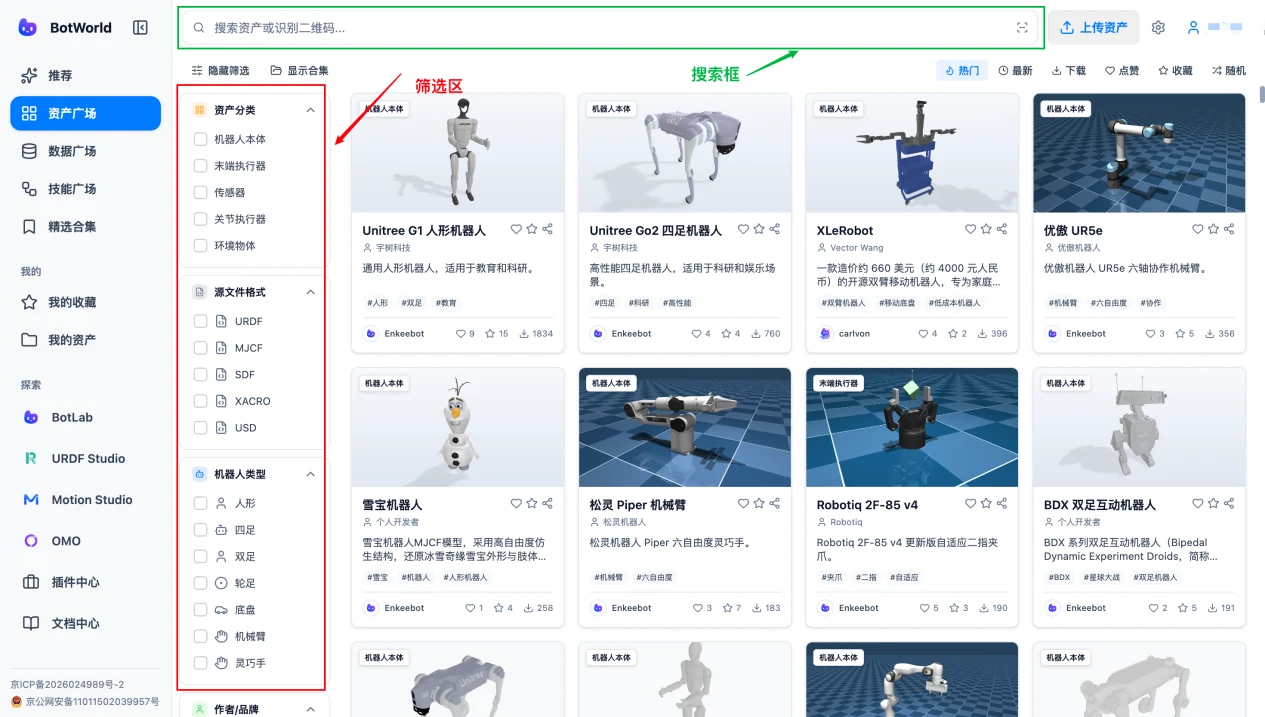Click the 插件中心 briefcase icon

tap(30, 582)
